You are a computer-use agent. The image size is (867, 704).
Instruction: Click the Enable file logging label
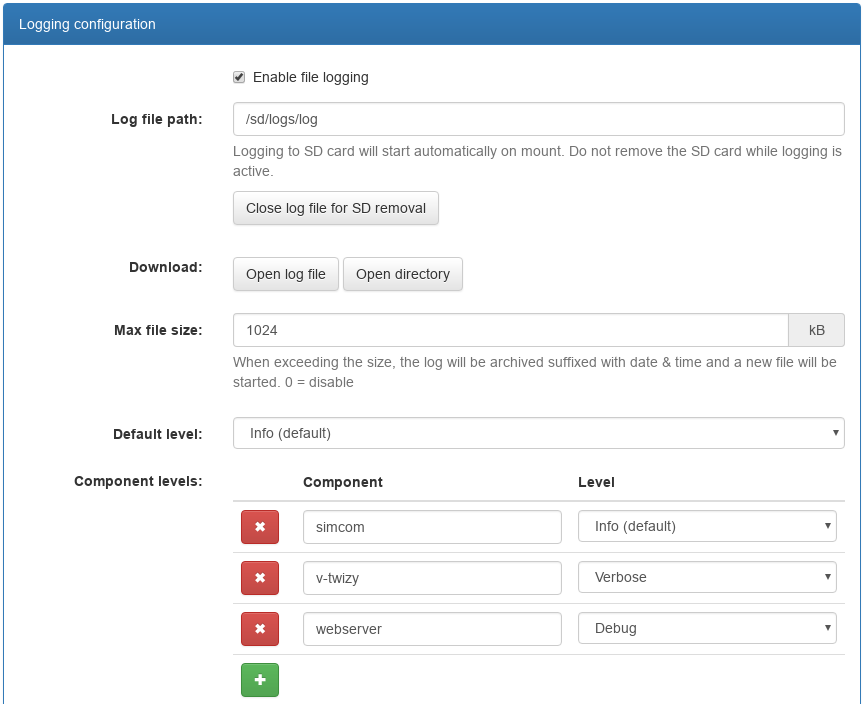[310, 77]
